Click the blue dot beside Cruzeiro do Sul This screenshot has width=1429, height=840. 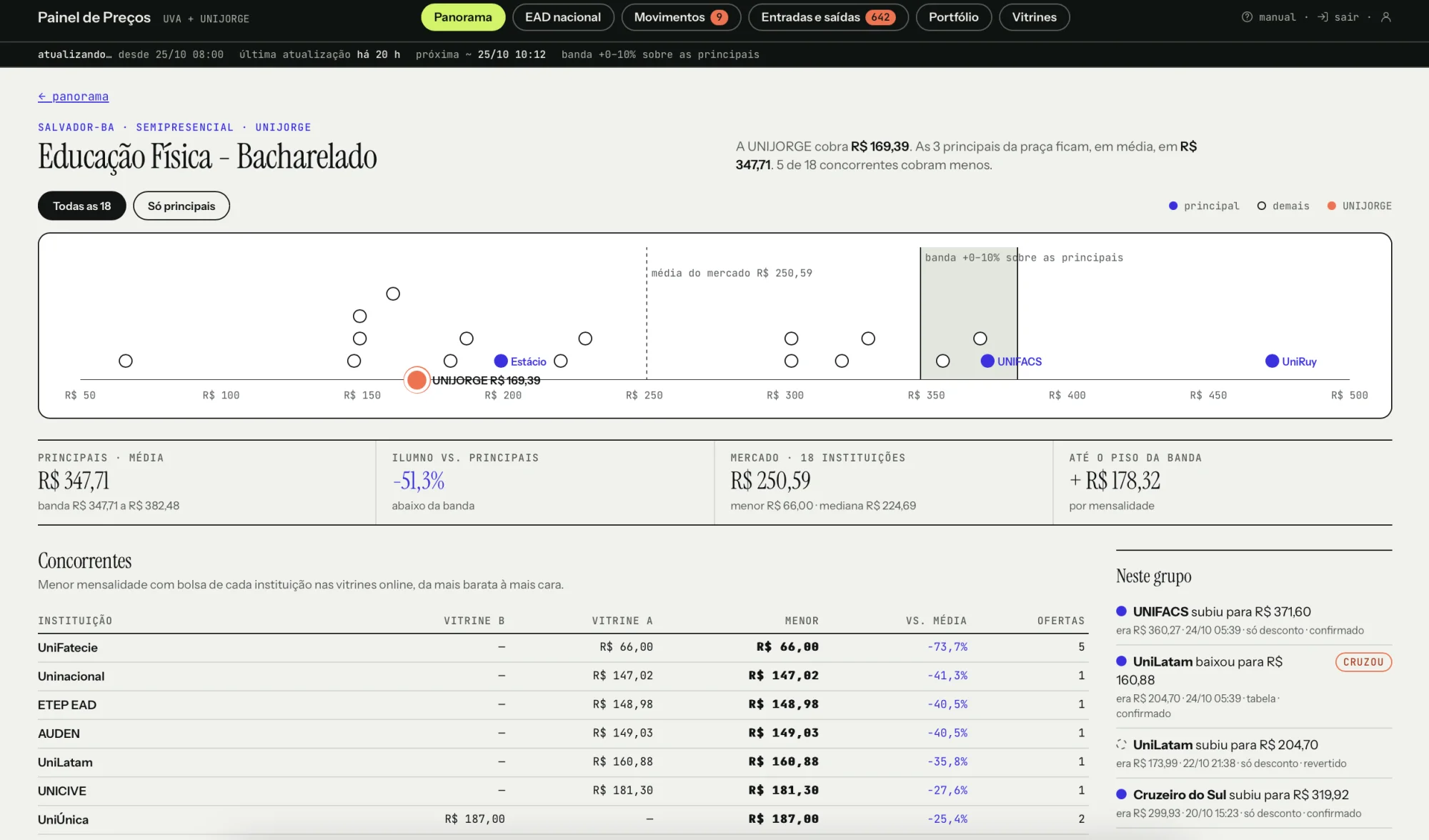click(1122, 794)
